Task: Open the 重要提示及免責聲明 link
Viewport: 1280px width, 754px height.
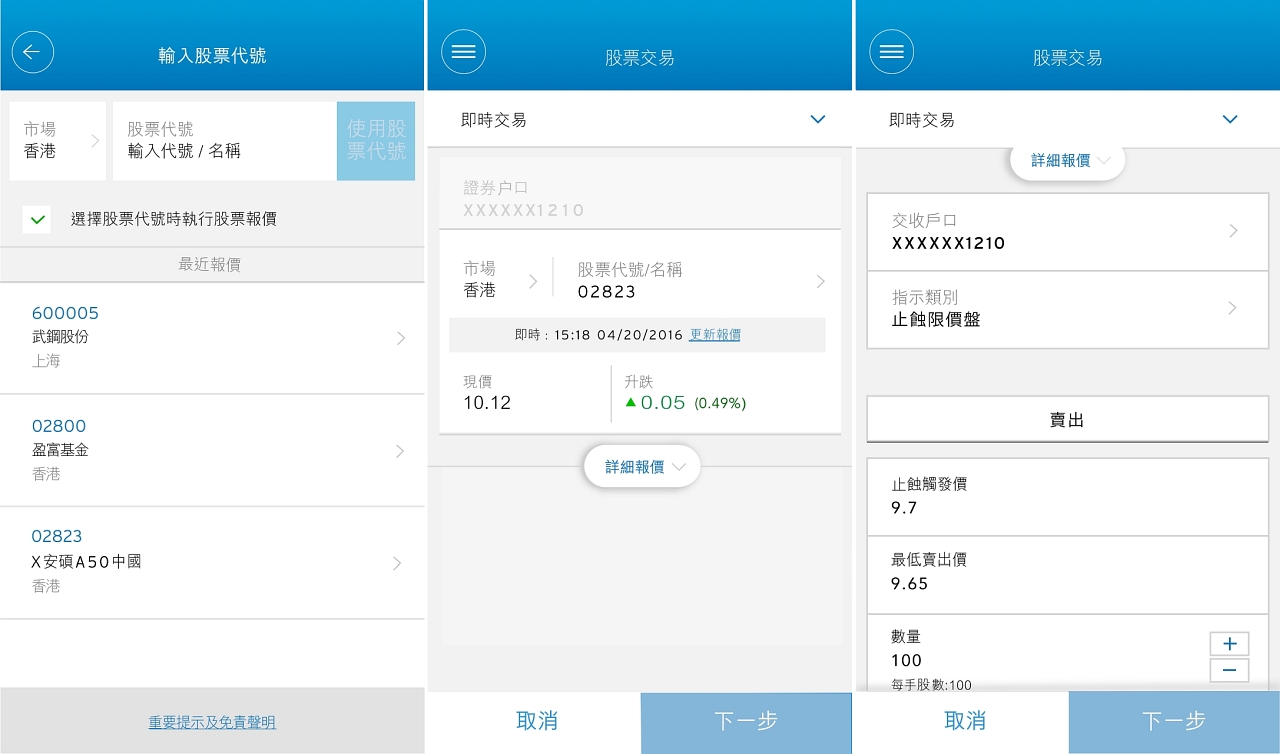Action: click(x=212, y=722)
